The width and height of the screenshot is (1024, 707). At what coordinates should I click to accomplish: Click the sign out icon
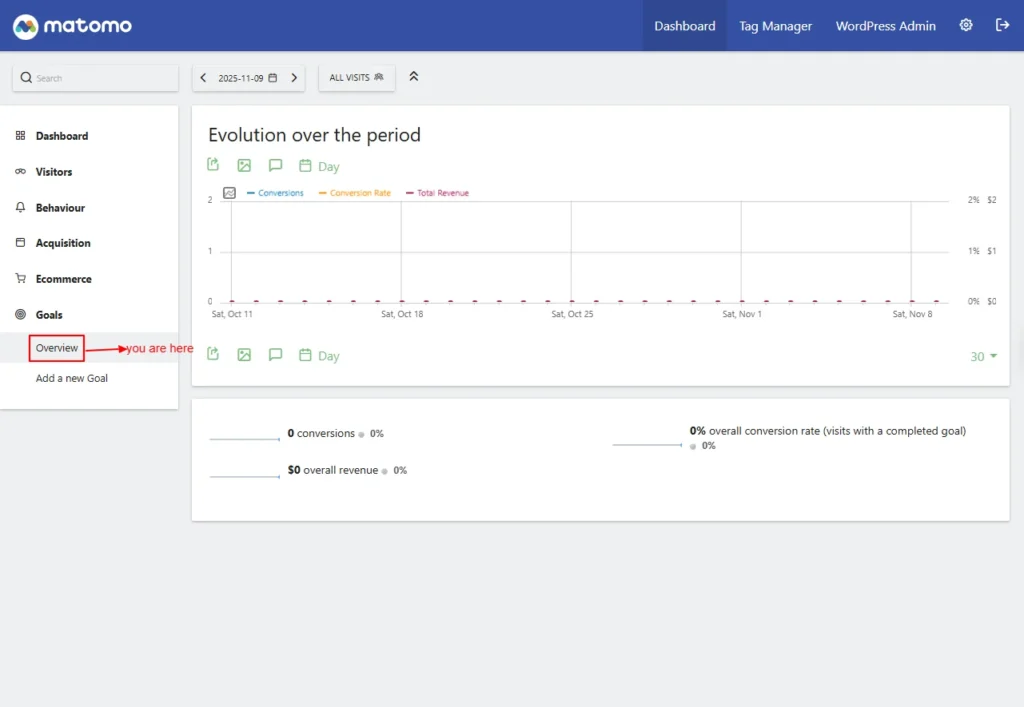point(1002,26)
